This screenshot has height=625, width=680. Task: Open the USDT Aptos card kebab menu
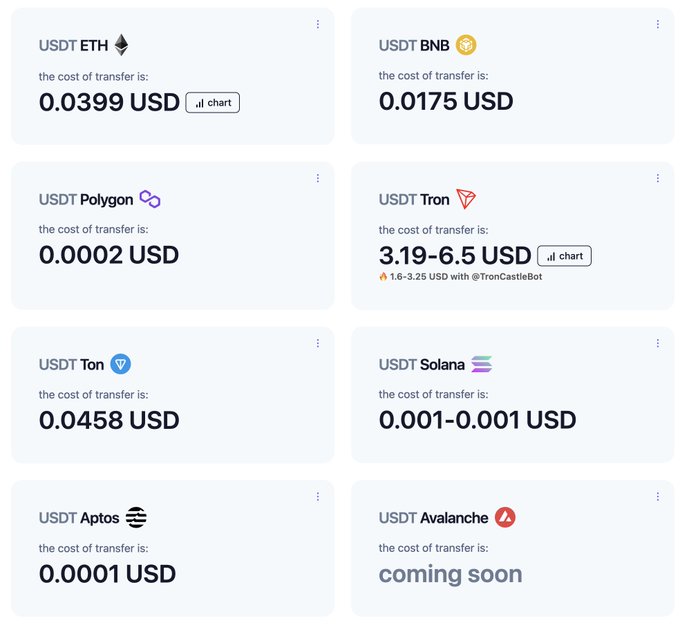pyautogui.click(x=318, y=496)
